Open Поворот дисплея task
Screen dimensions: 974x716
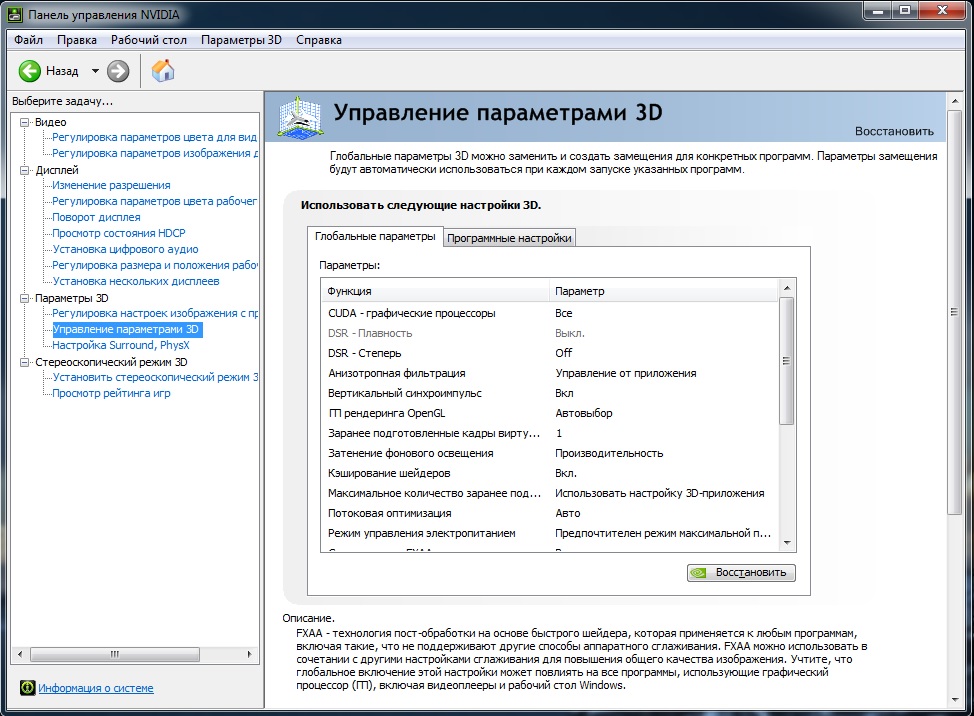(x=96, y=217)
